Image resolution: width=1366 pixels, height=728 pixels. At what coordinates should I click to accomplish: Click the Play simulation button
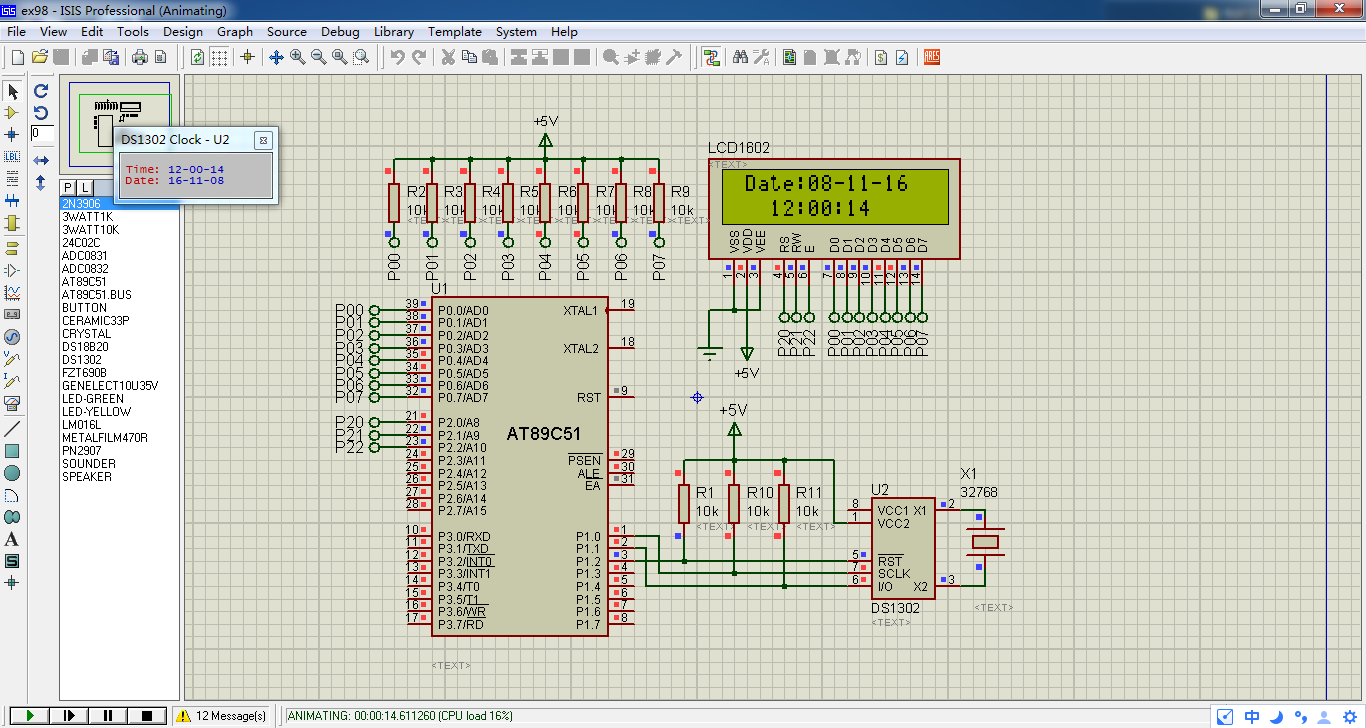tap(30, 716)
